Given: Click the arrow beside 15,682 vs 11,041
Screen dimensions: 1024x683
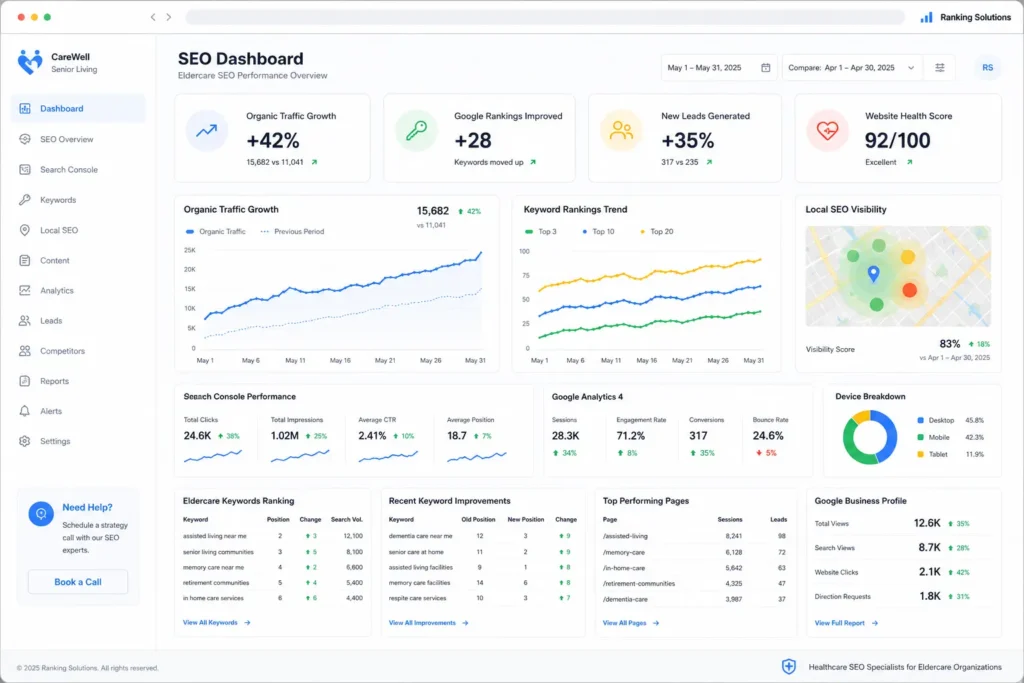Looking at the screenshot, I should tap(314, 162).
